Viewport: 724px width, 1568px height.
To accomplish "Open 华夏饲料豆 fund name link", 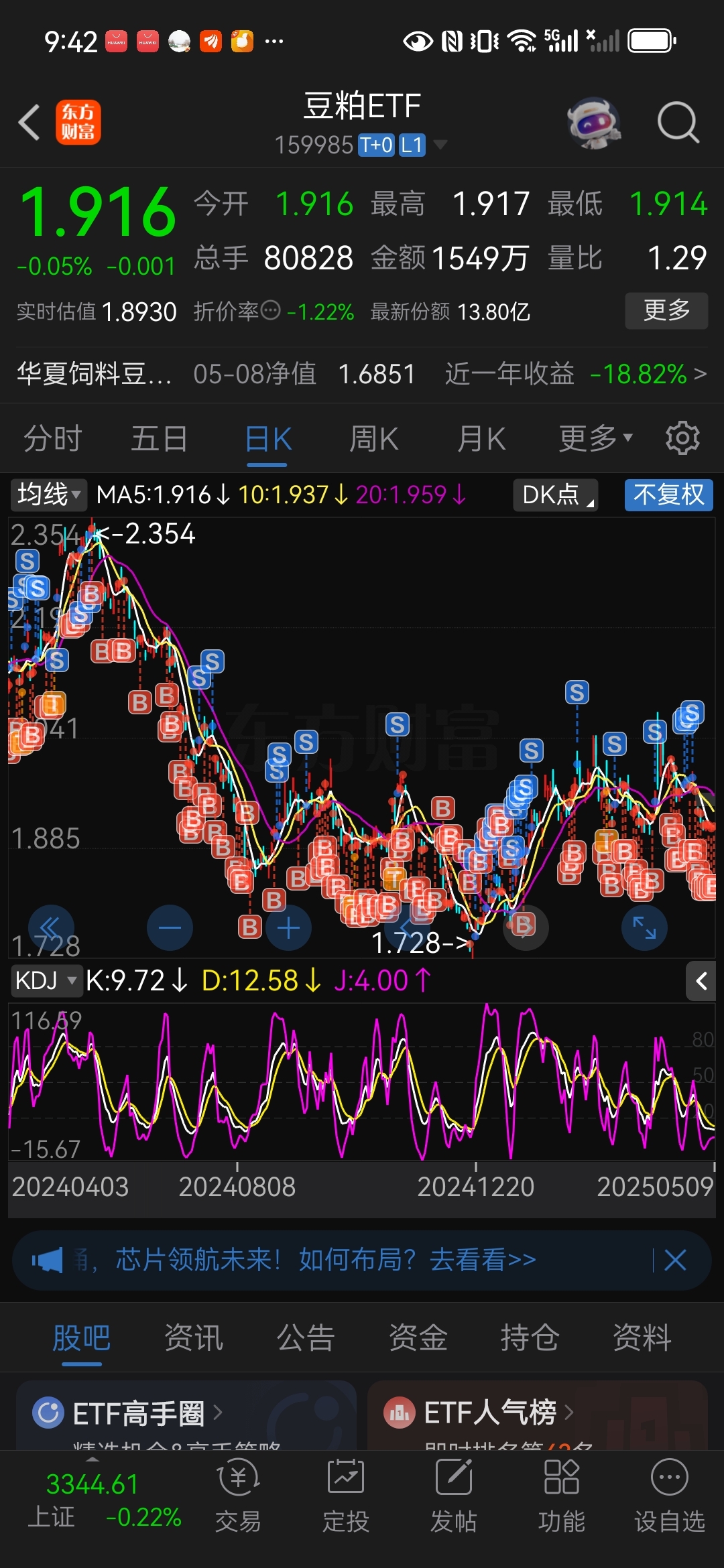I will pyautogui.click(x=94, y=374).
